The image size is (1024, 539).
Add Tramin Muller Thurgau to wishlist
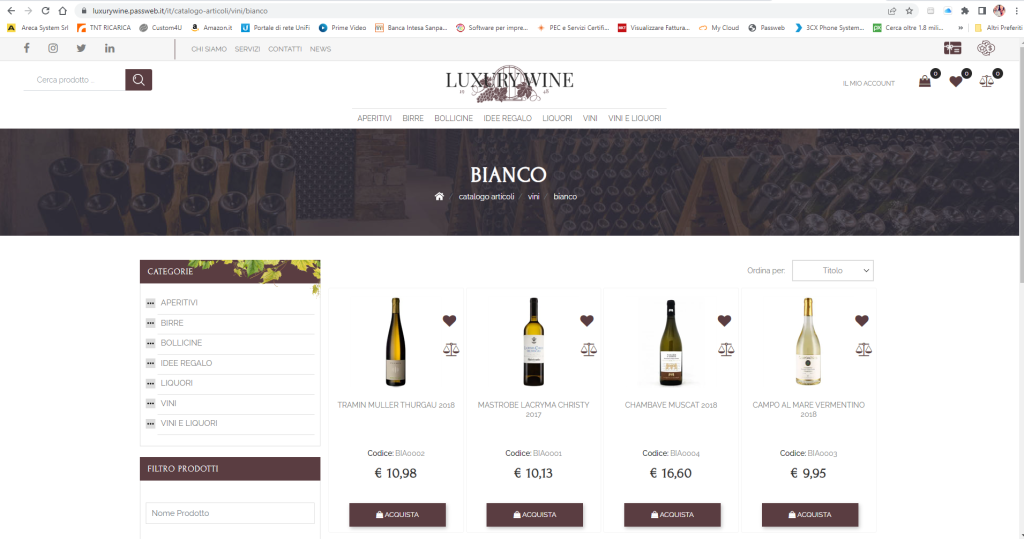449,321
